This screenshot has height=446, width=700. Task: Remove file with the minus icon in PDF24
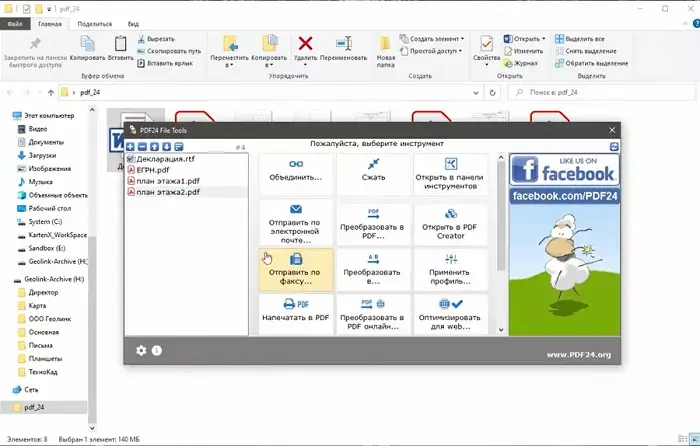pyautogui.click(x=142, y=146)
